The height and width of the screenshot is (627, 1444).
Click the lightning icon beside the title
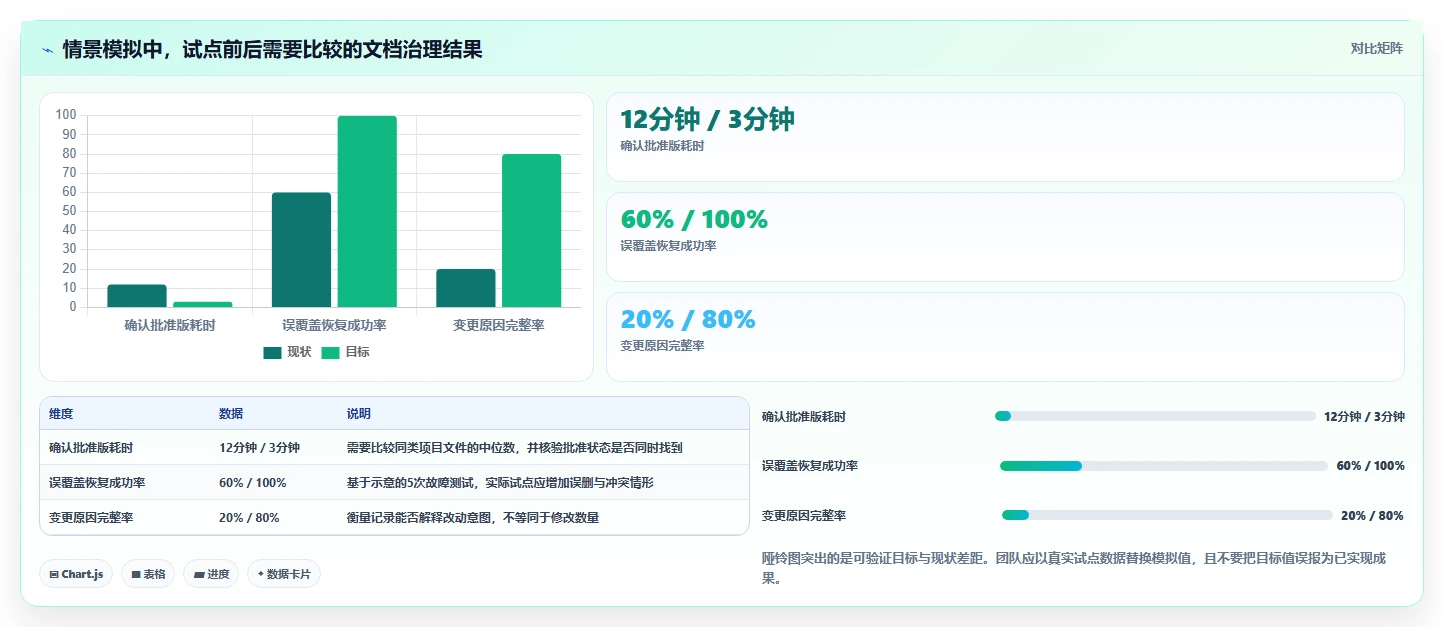click(x=47, y=49)
